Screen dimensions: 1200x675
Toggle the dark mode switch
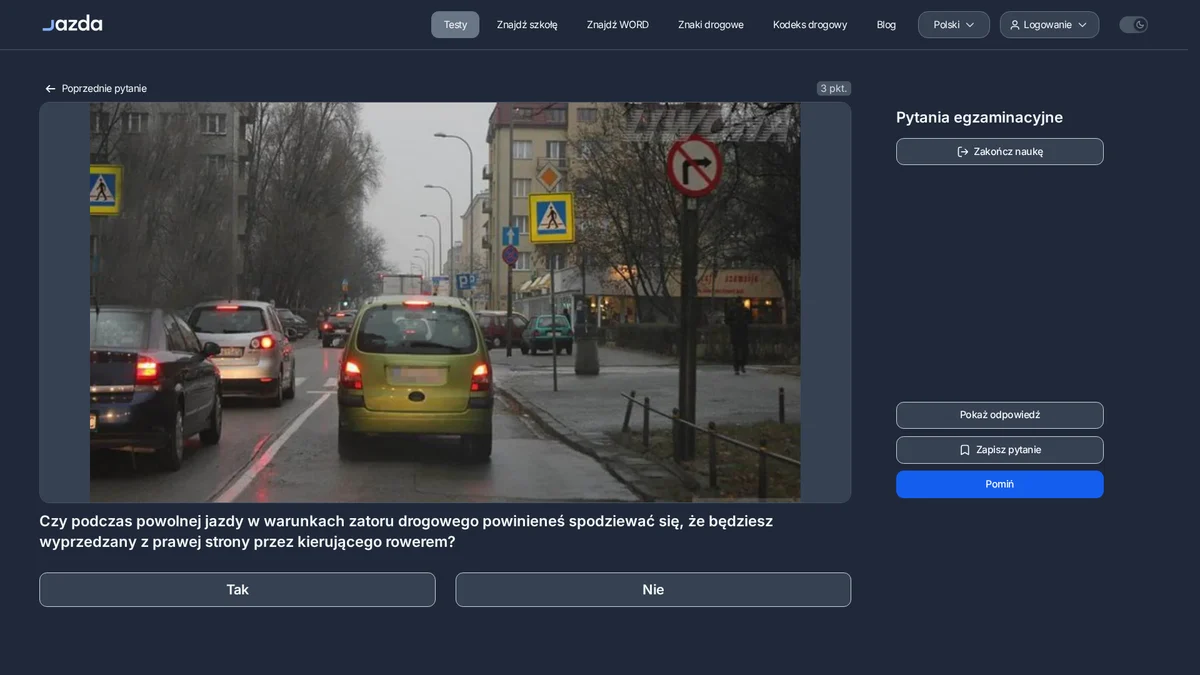pos(1133,25)
